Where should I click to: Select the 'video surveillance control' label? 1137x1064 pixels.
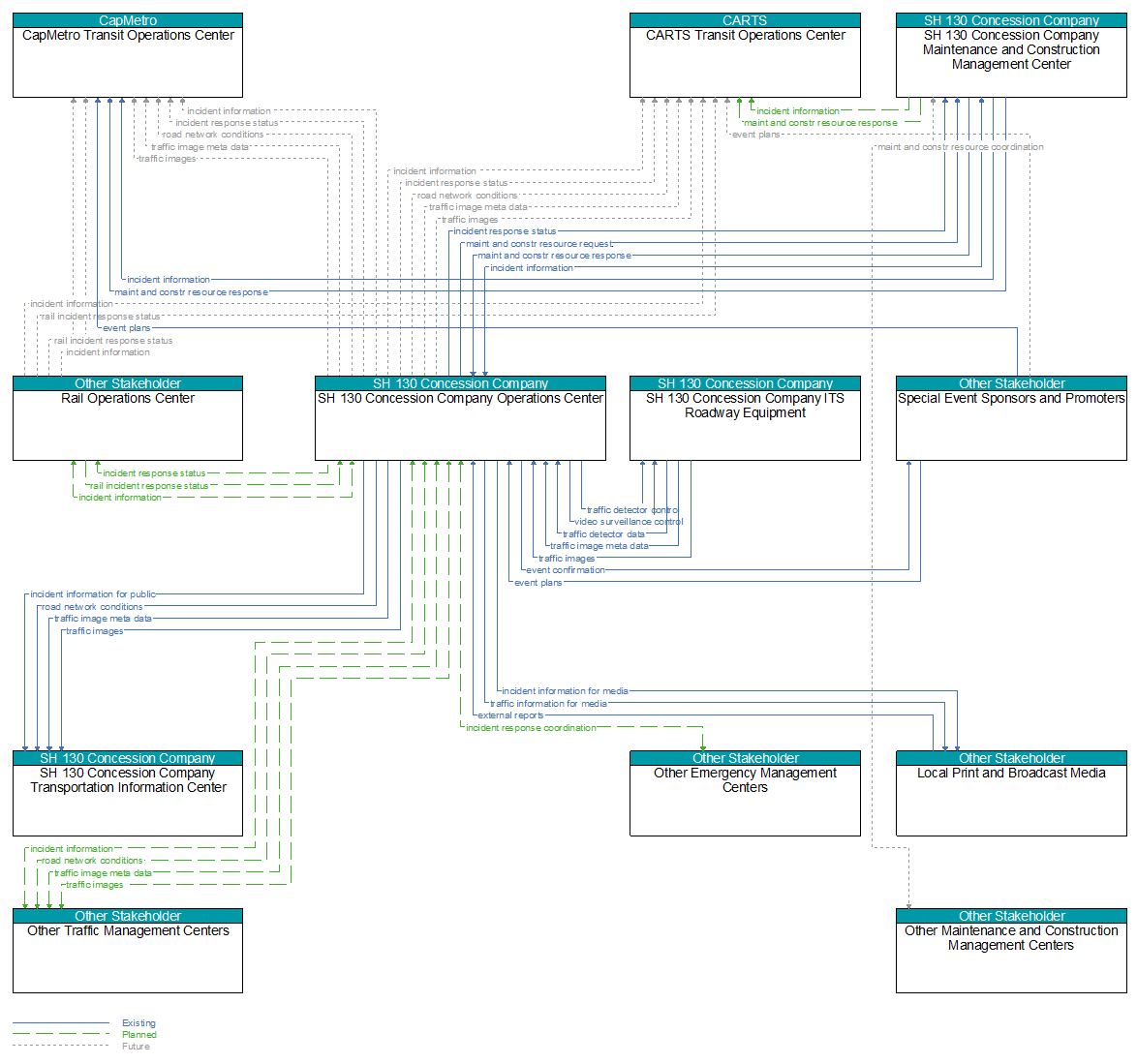(x=629, y=522)
